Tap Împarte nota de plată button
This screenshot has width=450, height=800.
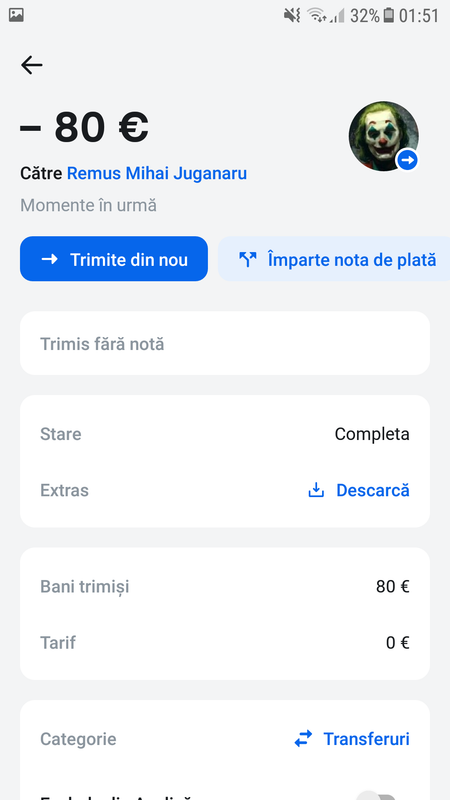(334, 259)
